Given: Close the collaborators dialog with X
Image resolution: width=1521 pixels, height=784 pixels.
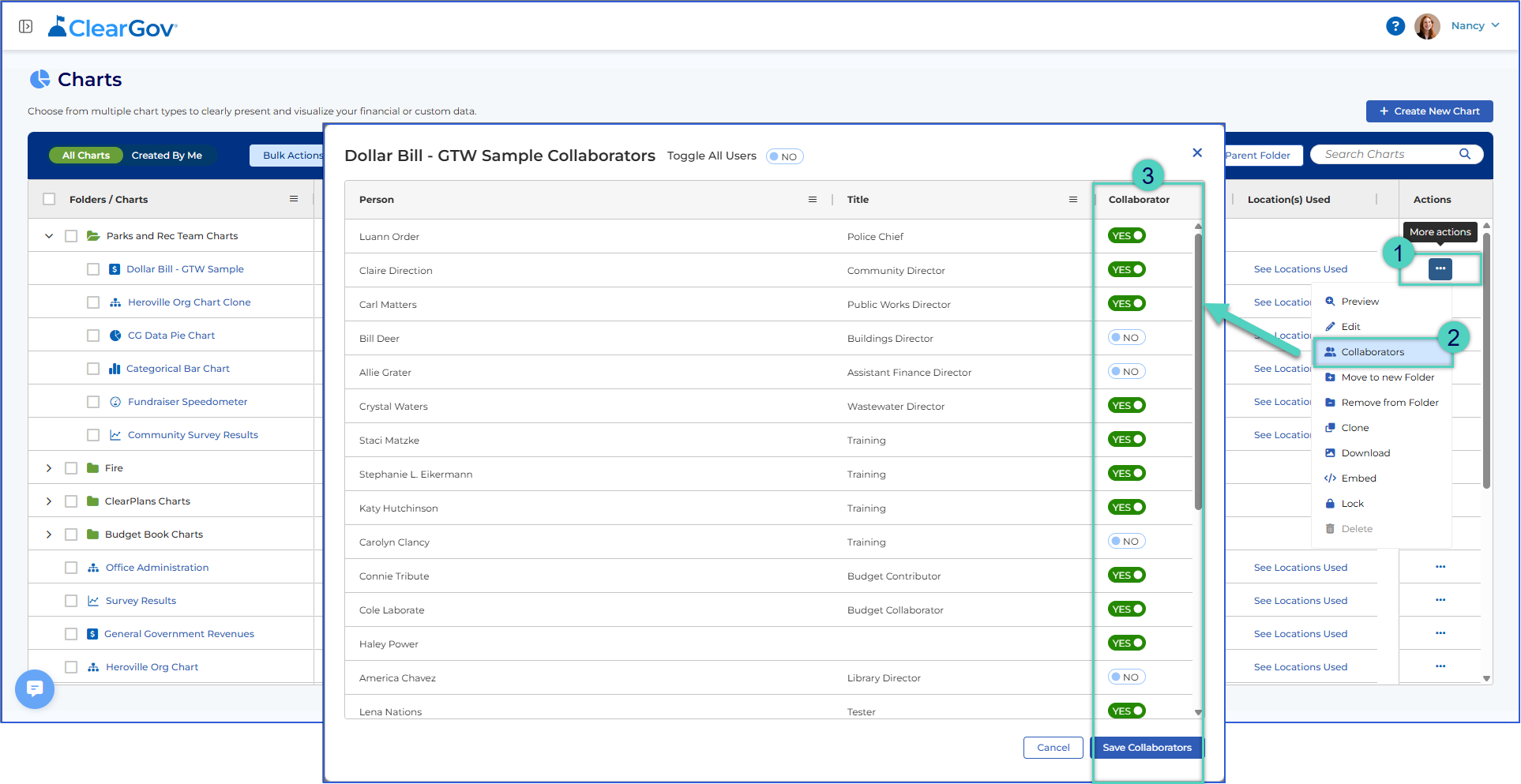Looking at the screenshot, I should coord(1197,152).
